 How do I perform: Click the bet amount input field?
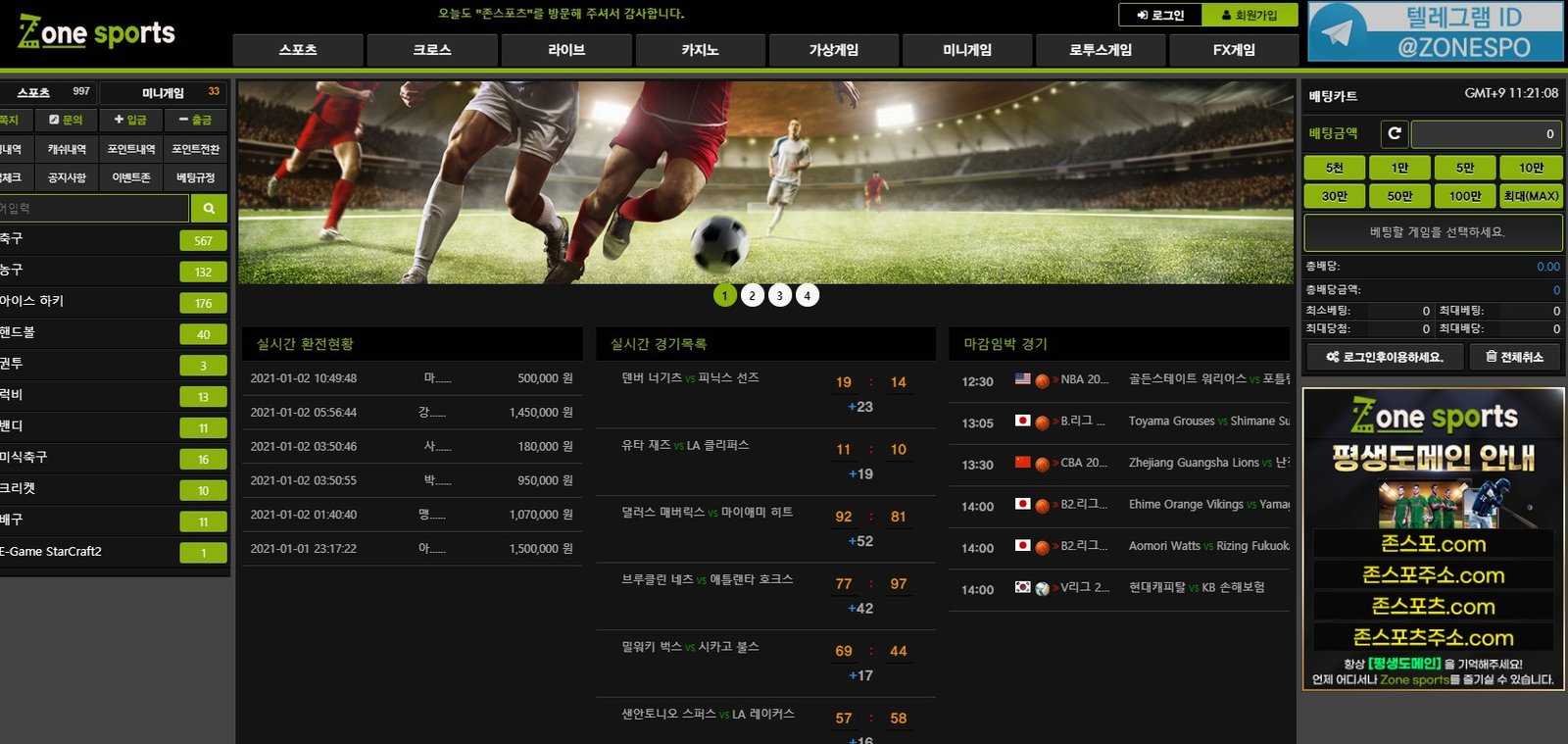(x=1486, y=133)
